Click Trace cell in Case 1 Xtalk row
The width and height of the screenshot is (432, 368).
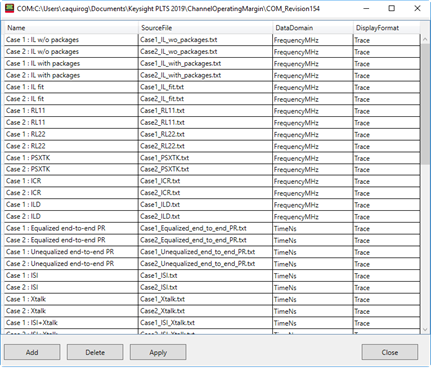pyautogui.click(x=386, y=299)
